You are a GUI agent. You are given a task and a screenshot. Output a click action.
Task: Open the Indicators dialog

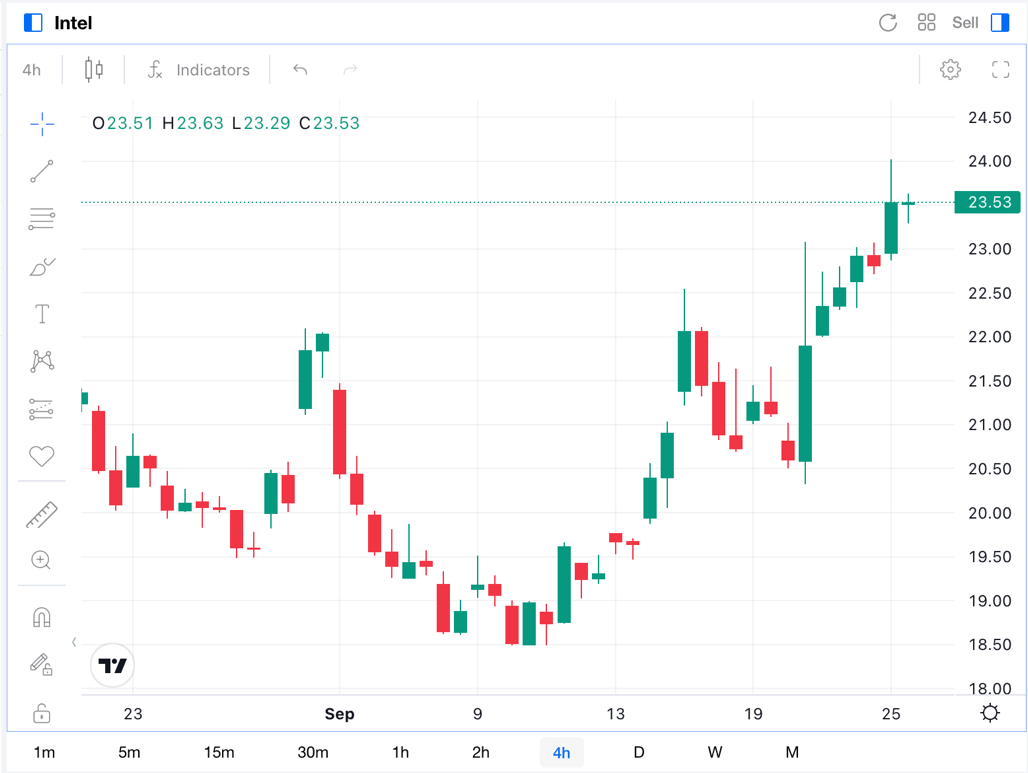point(198,70)
